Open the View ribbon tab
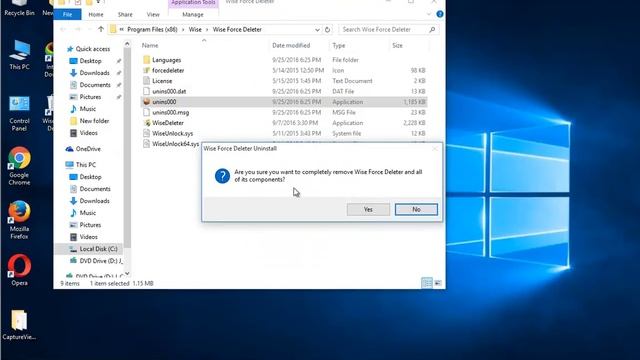The width and height of the screenshot is (640, 360). point(153,14)
